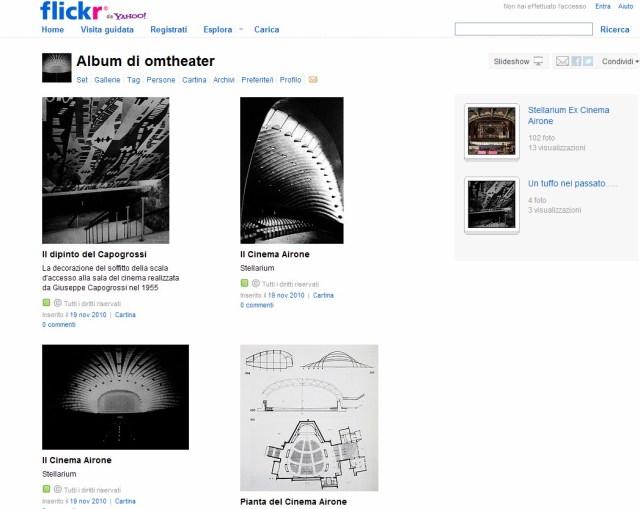Click FlickrMail envelope icon next to Profilo
Viewport: 640px width, 509px height.
[x=313, y=80]
